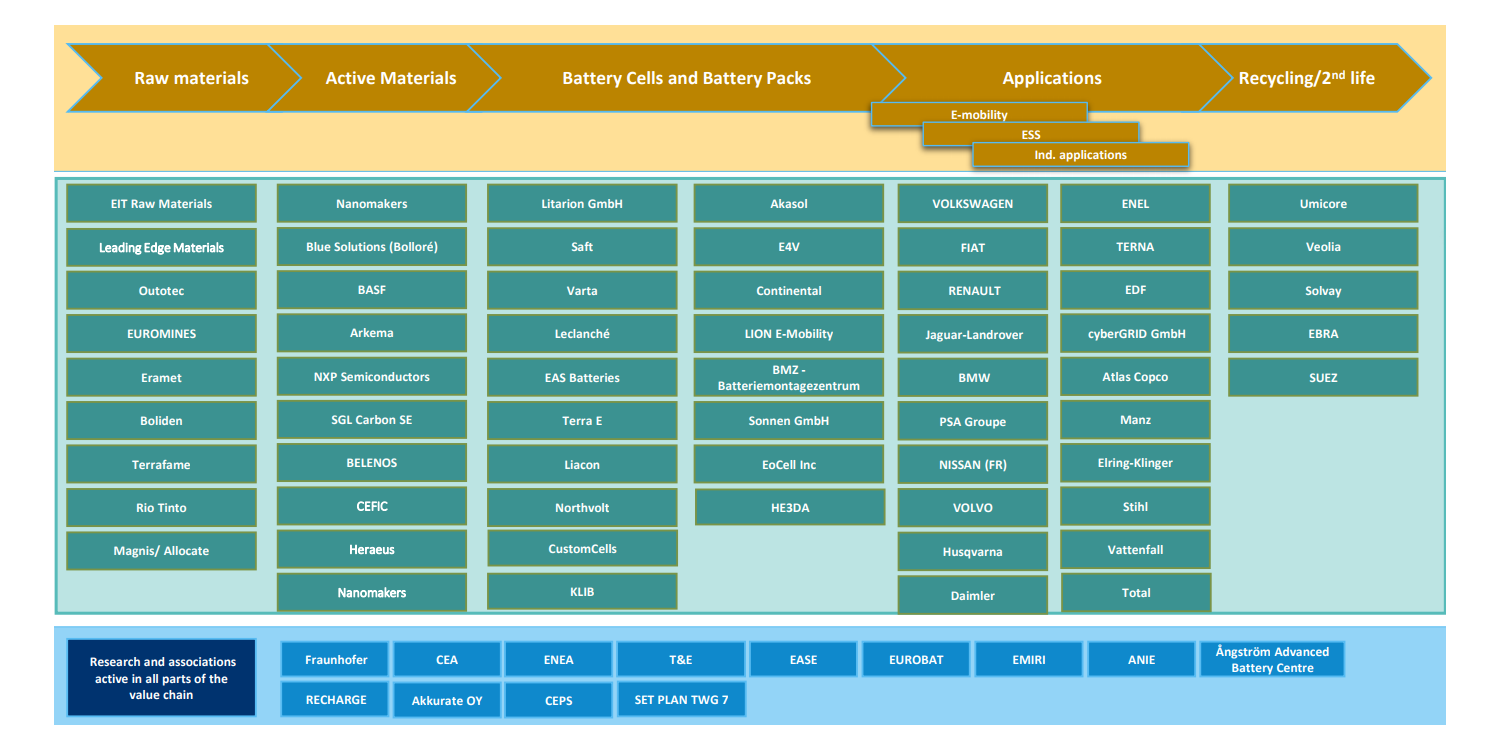This screenshot has width=1500, height=750.
Task: Click the "E4V" box
Action: point(789,247)
